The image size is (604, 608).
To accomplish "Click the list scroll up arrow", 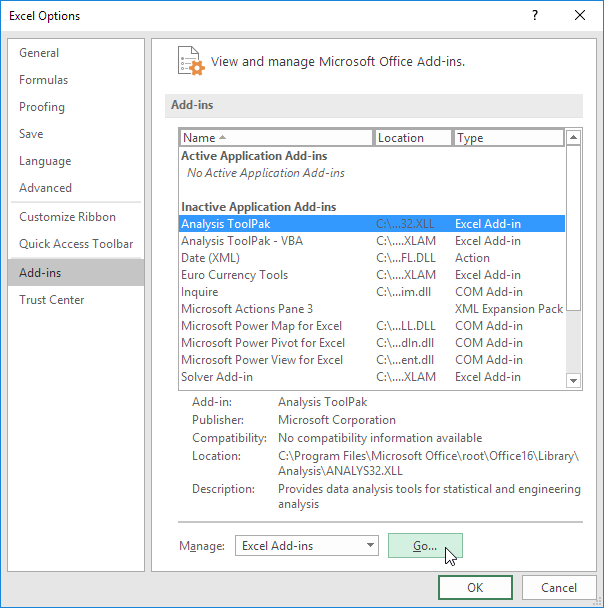I will click(x=573, y=137).
